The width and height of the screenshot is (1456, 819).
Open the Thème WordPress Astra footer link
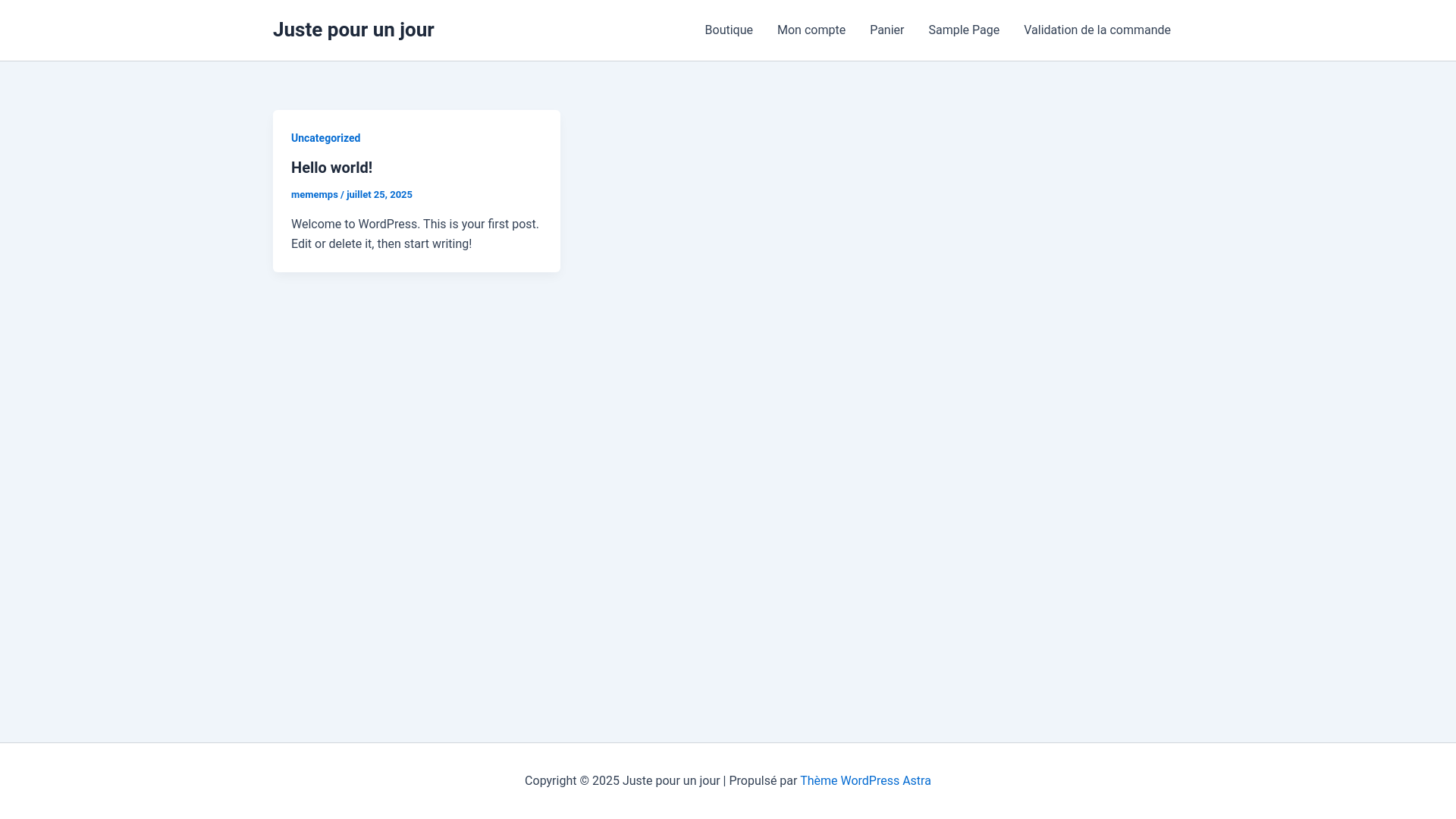pos(865,781)
